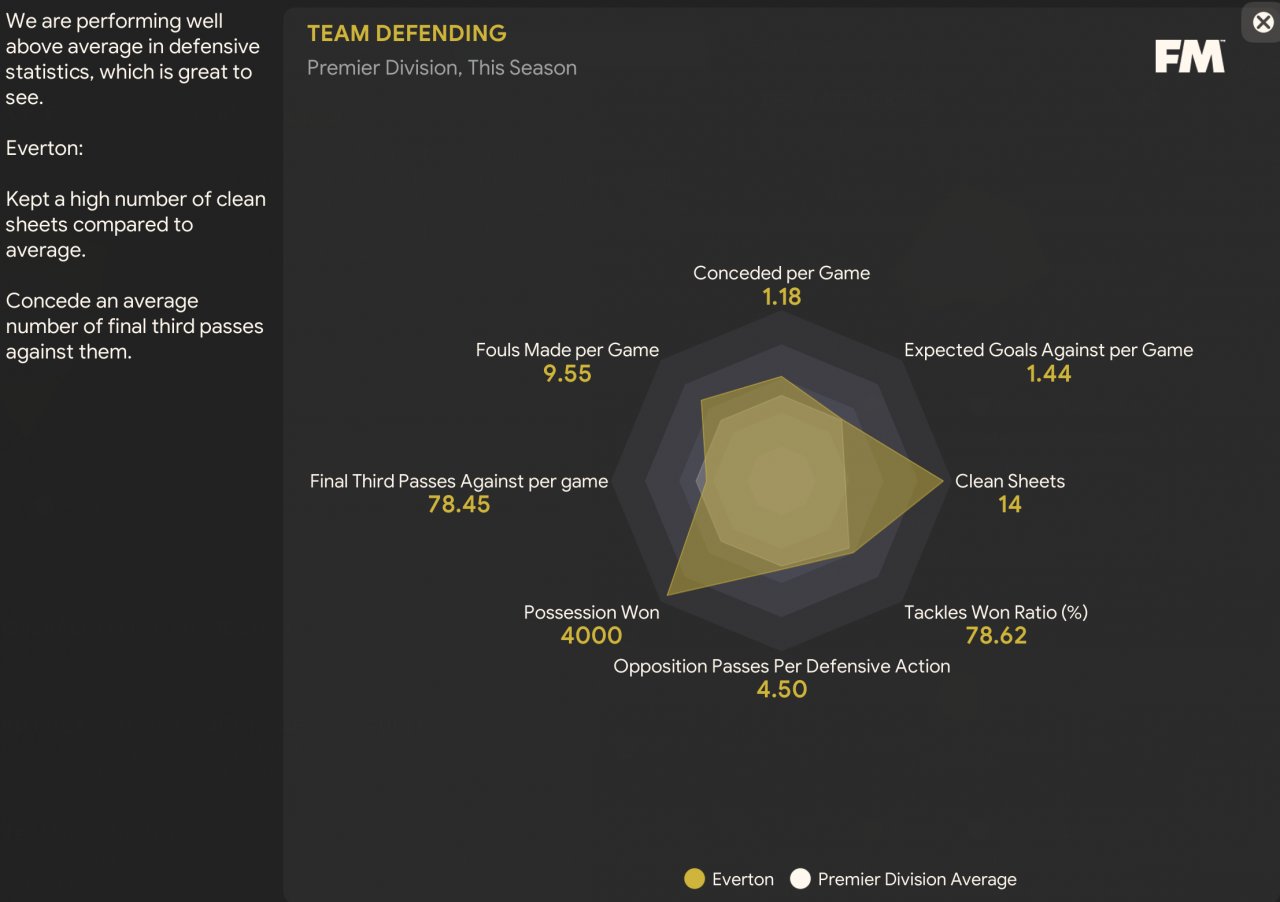Click the Fouls Made per Game label
Screen dimensions: 1280x902
pos(567,350)
